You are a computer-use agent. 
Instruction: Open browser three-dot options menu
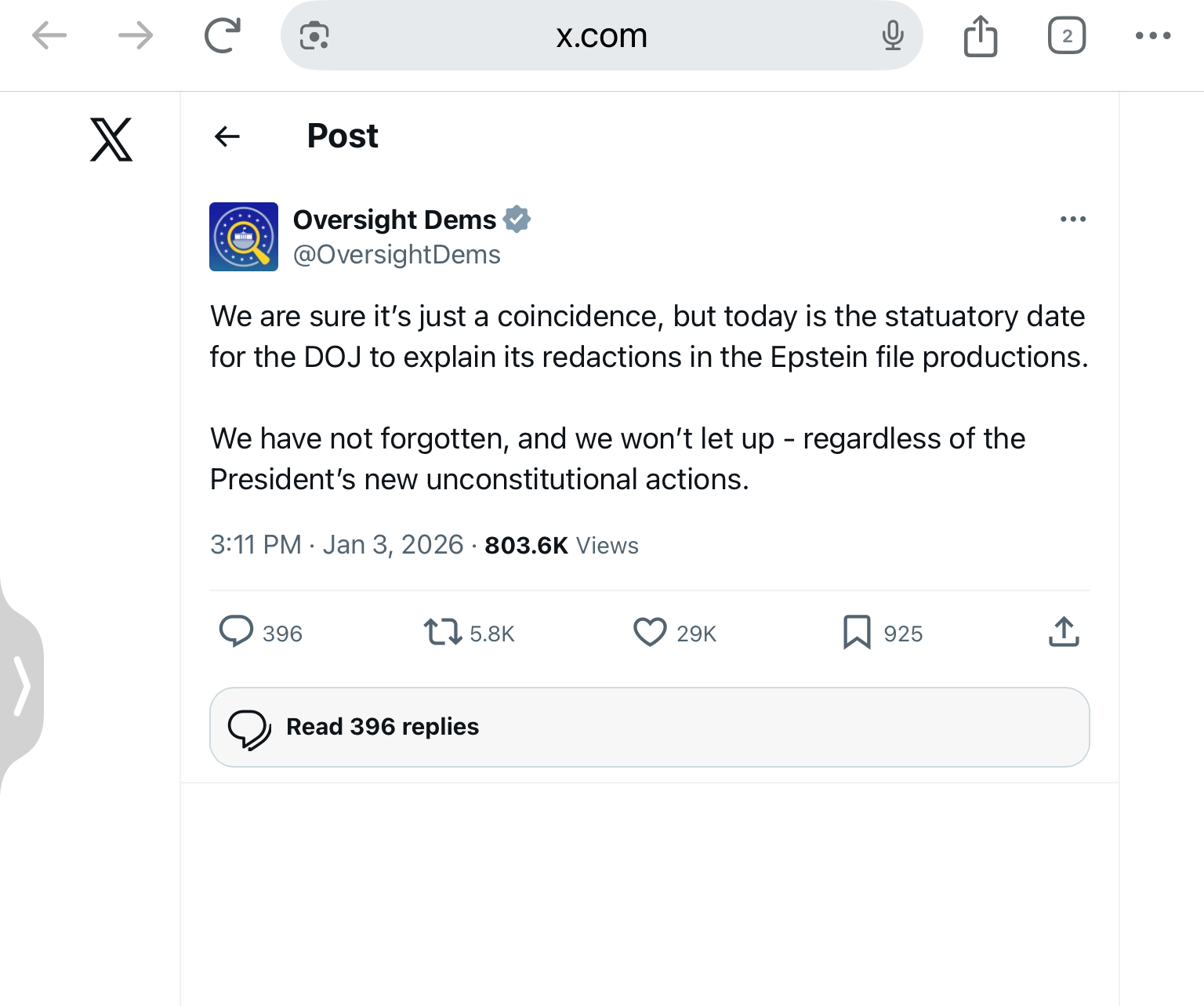1153,36
